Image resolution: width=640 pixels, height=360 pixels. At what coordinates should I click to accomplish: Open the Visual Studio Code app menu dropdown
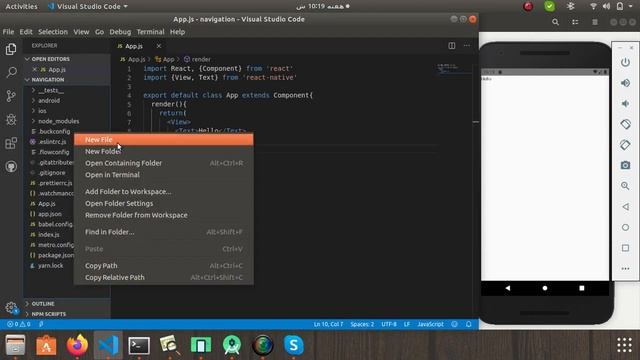point(88,7)
